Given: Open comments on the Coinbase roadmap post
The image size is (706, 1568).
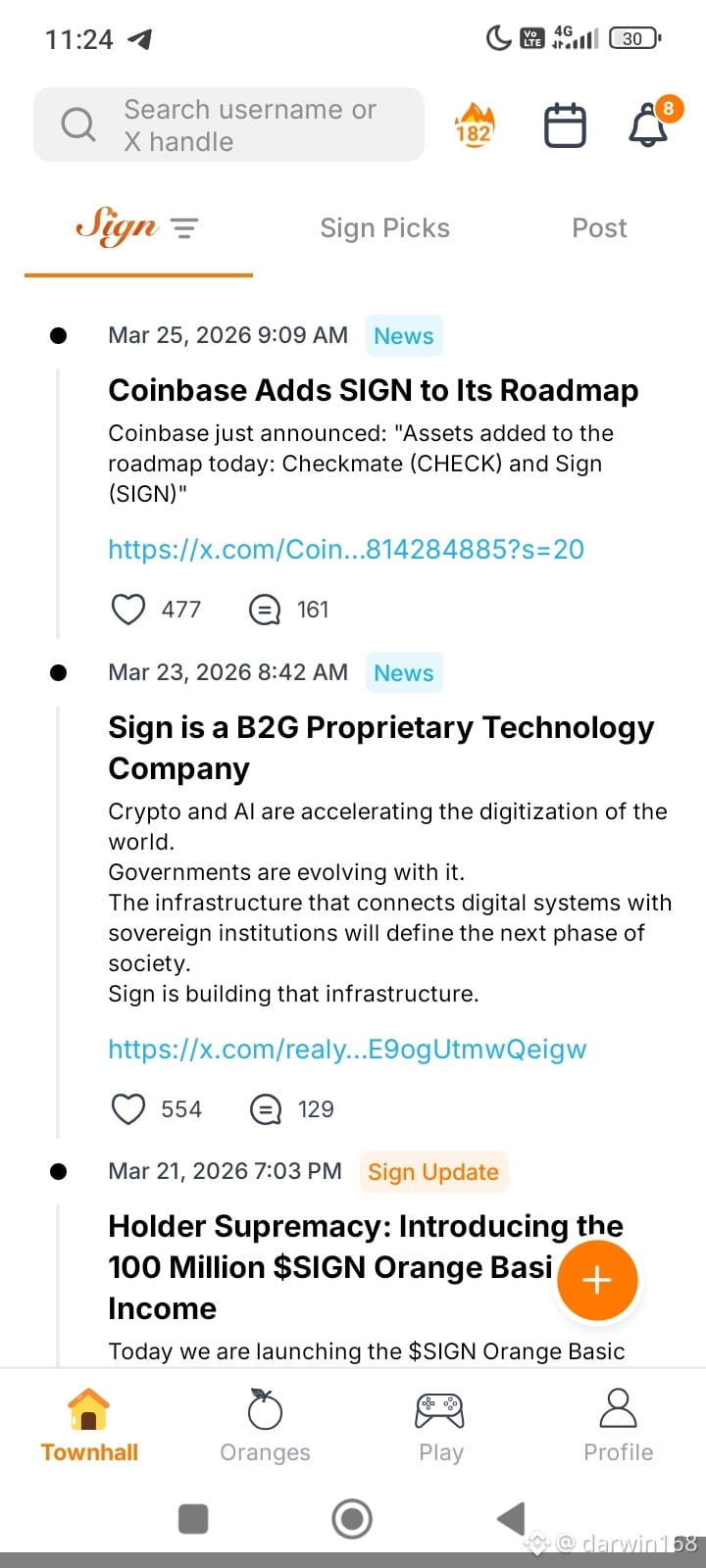Looking at the screenshot, I should point(265,610).
